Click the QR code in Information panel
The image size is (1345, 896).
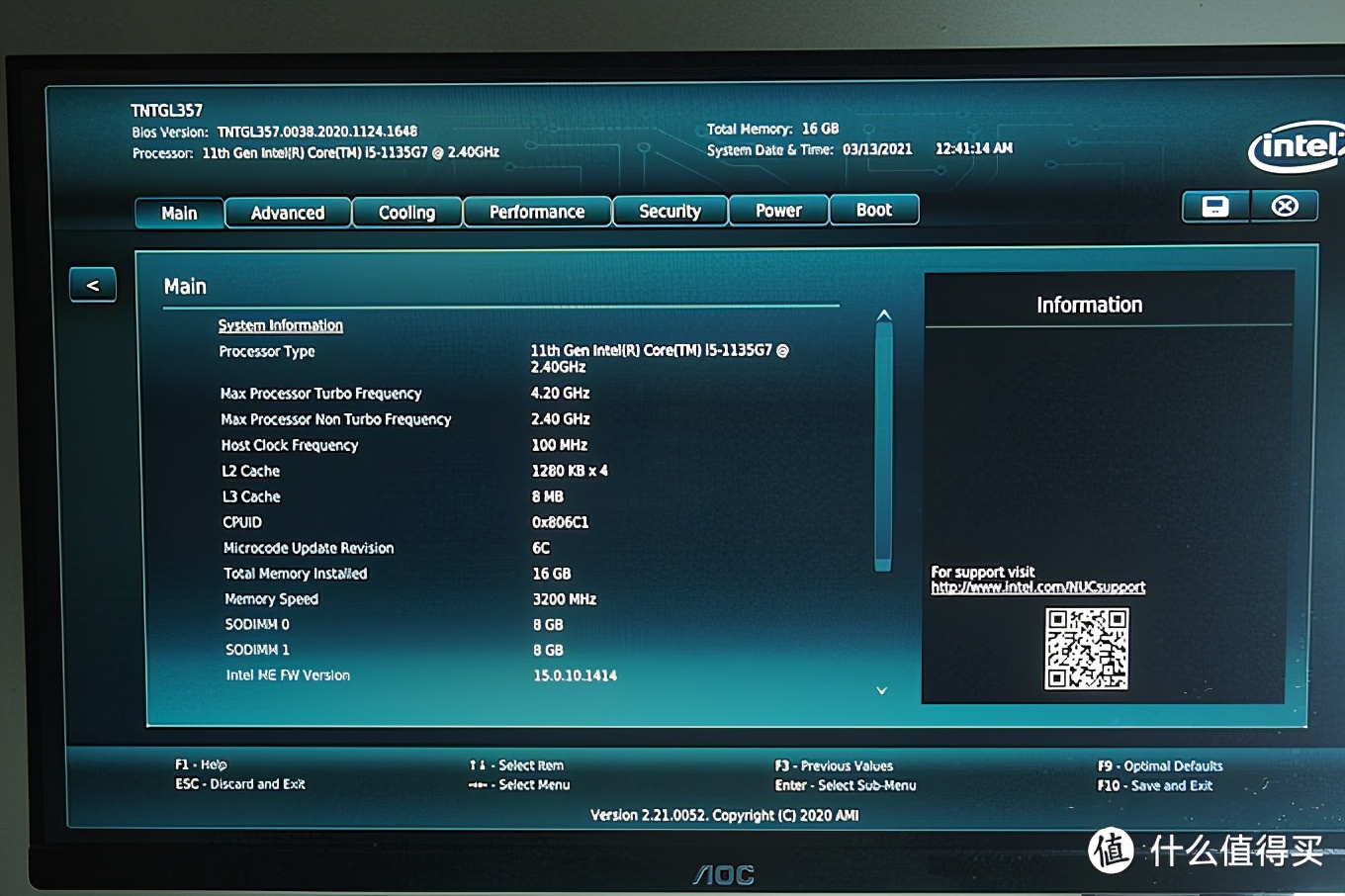tap(1087, 648)
